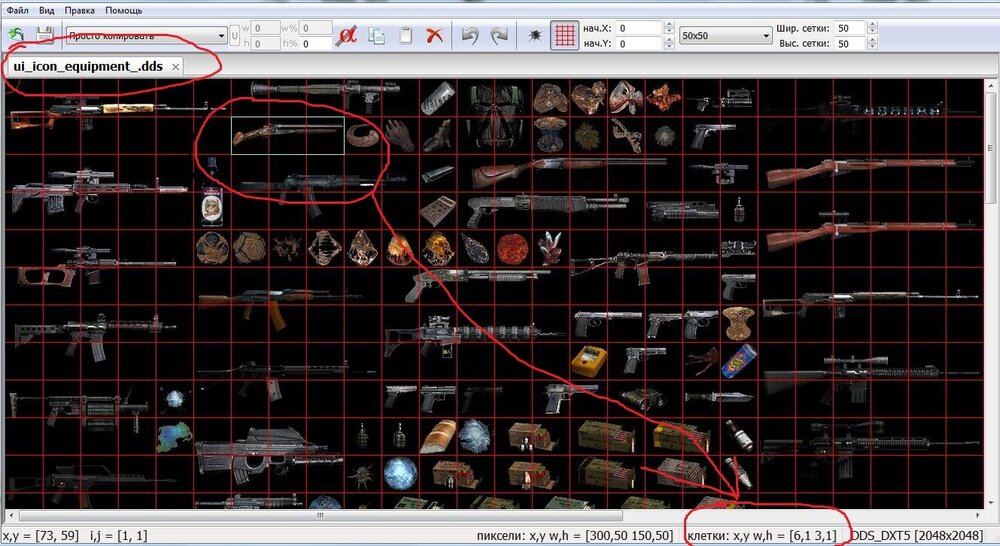Viewport: 1000px width, 546px height.
Task: Increase Шир. сетки with its up arrow
Action: point(872,25)
